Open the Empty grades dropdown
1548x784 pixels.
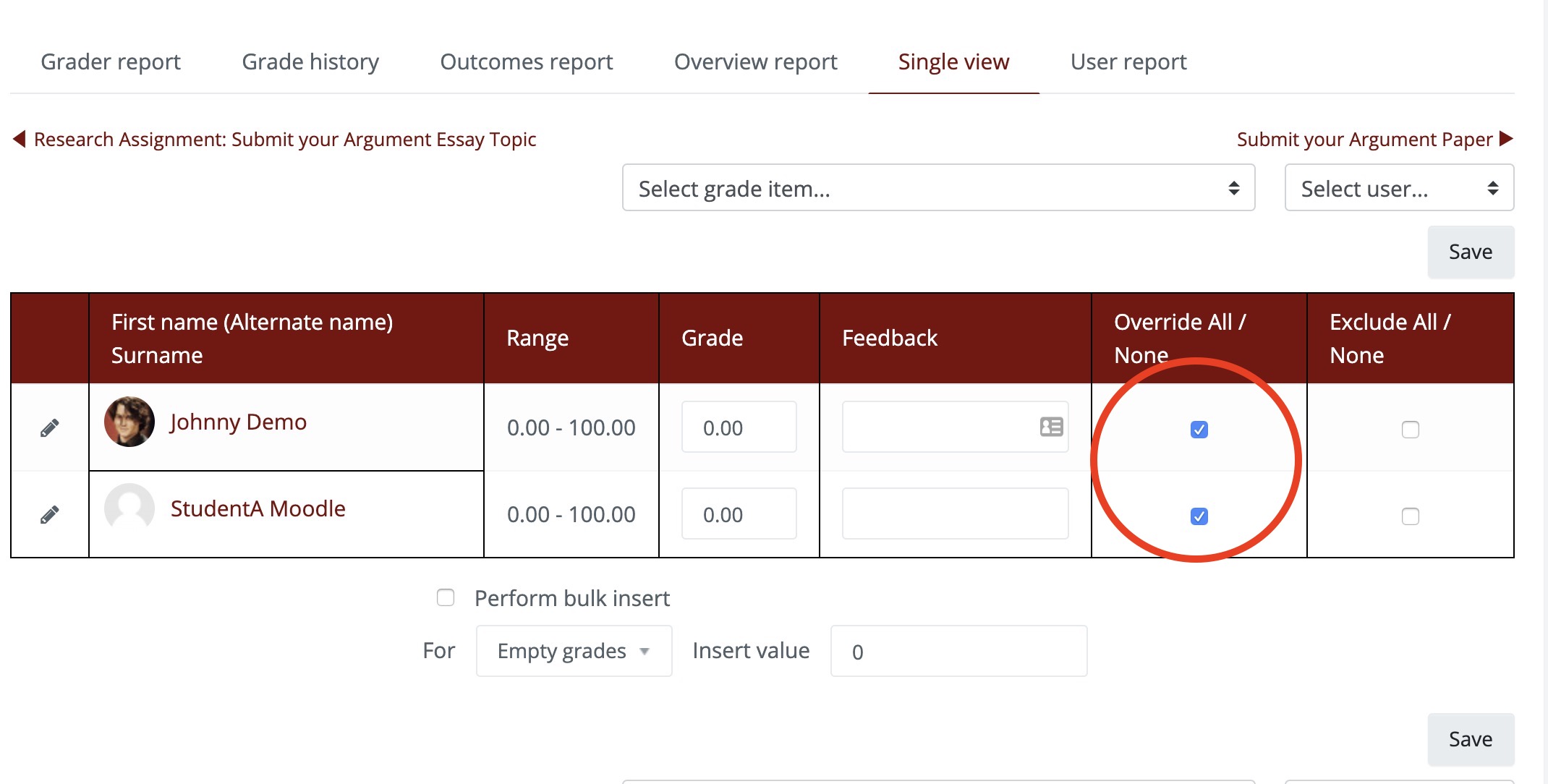574,650
